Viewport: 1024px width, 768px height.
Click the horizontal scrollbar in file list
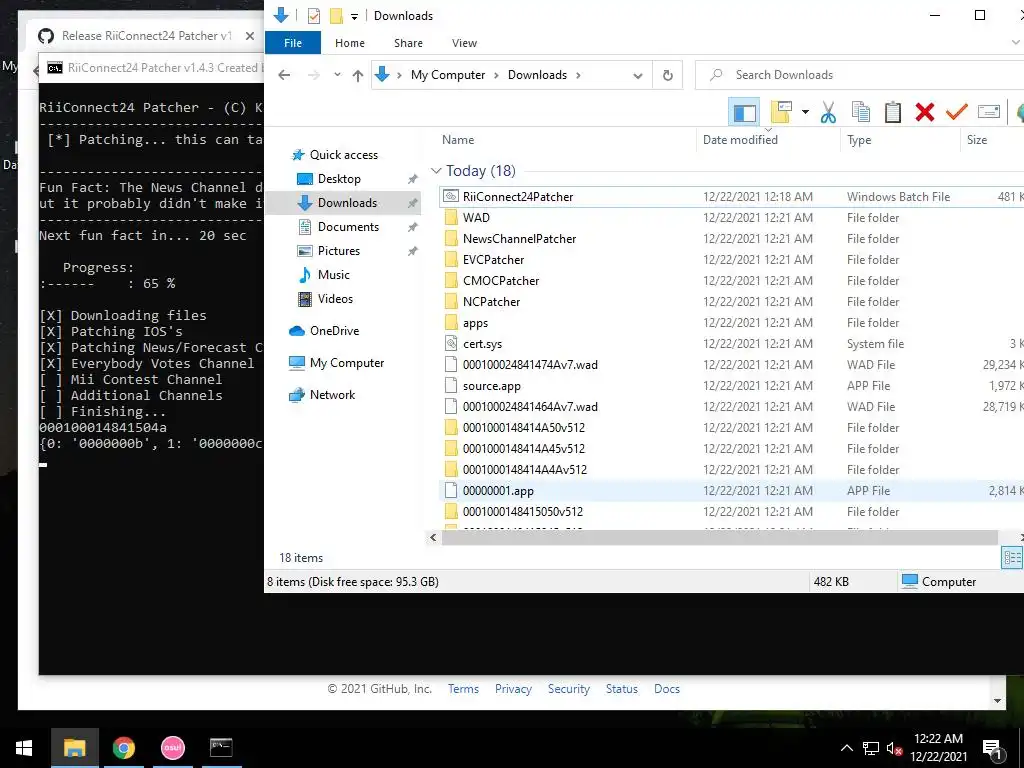719,537
